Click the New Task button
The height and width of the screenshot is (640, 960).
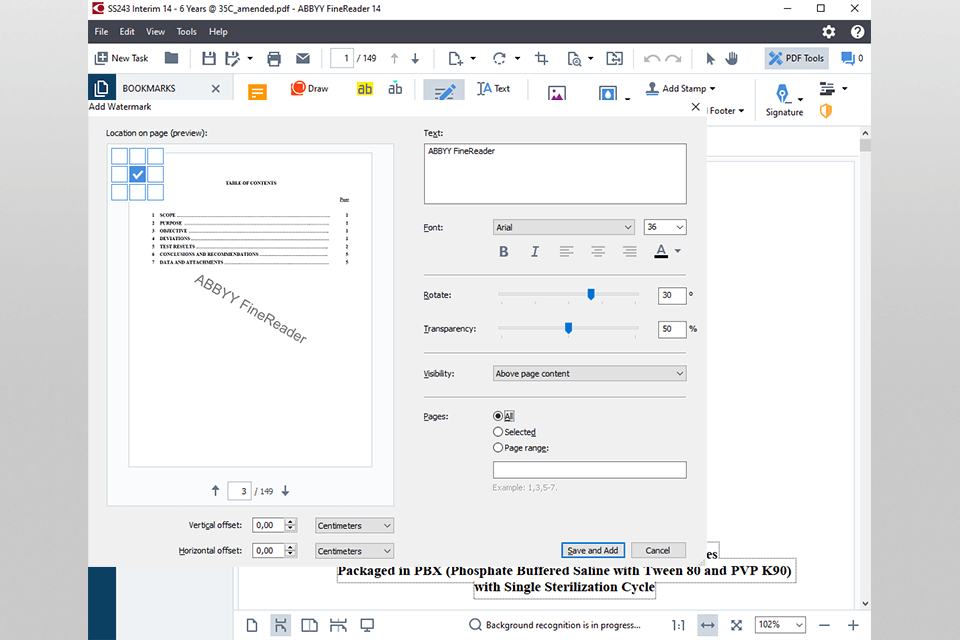(121, 58)
